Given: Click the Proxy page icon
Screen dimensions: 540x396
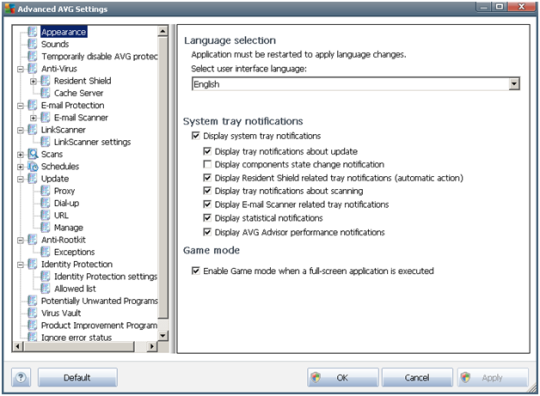Looking at the screenshot, I should pyautogui.click(x=45, y=190).
